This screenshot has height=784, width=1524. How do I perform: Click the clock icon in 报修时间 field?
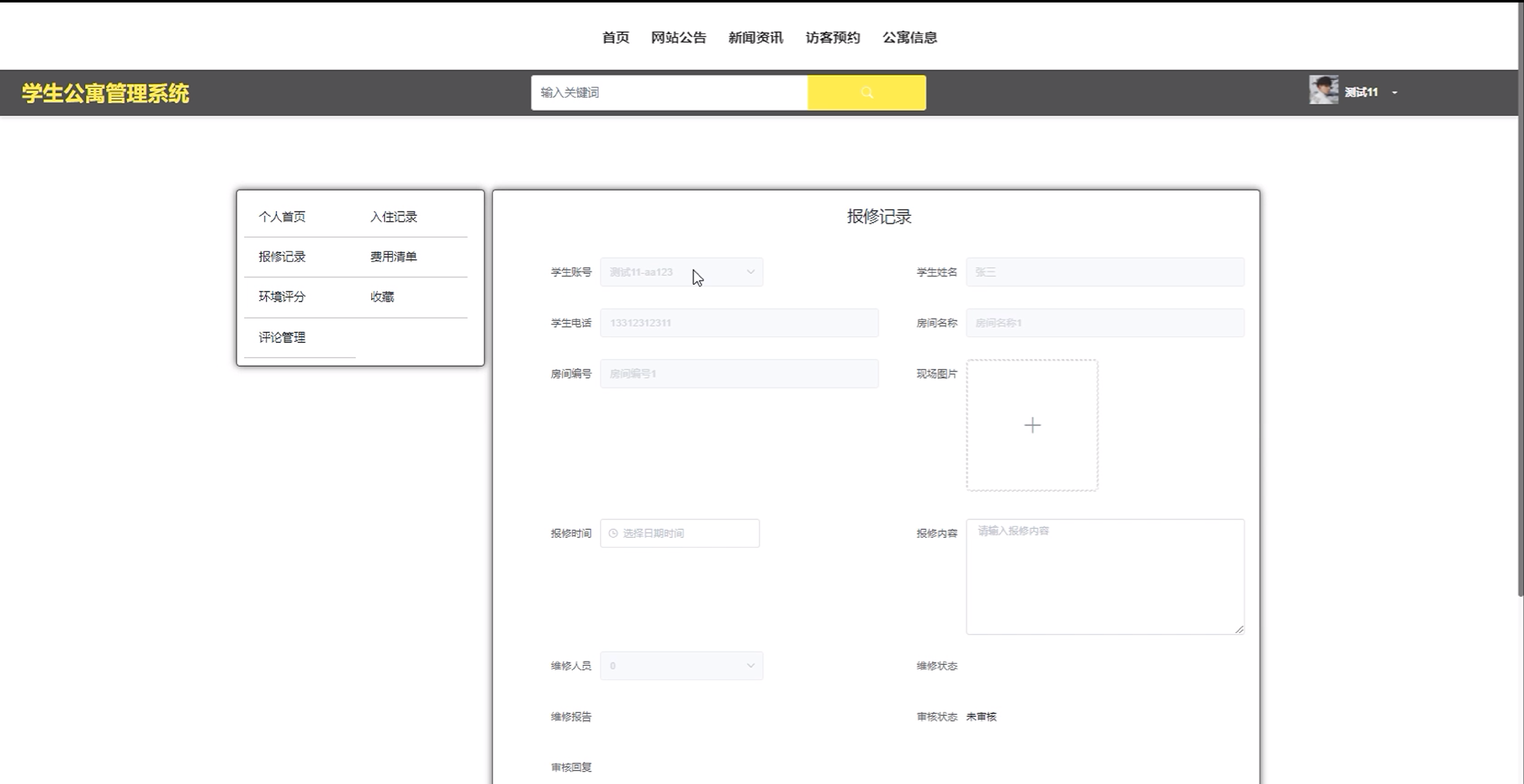613,533
